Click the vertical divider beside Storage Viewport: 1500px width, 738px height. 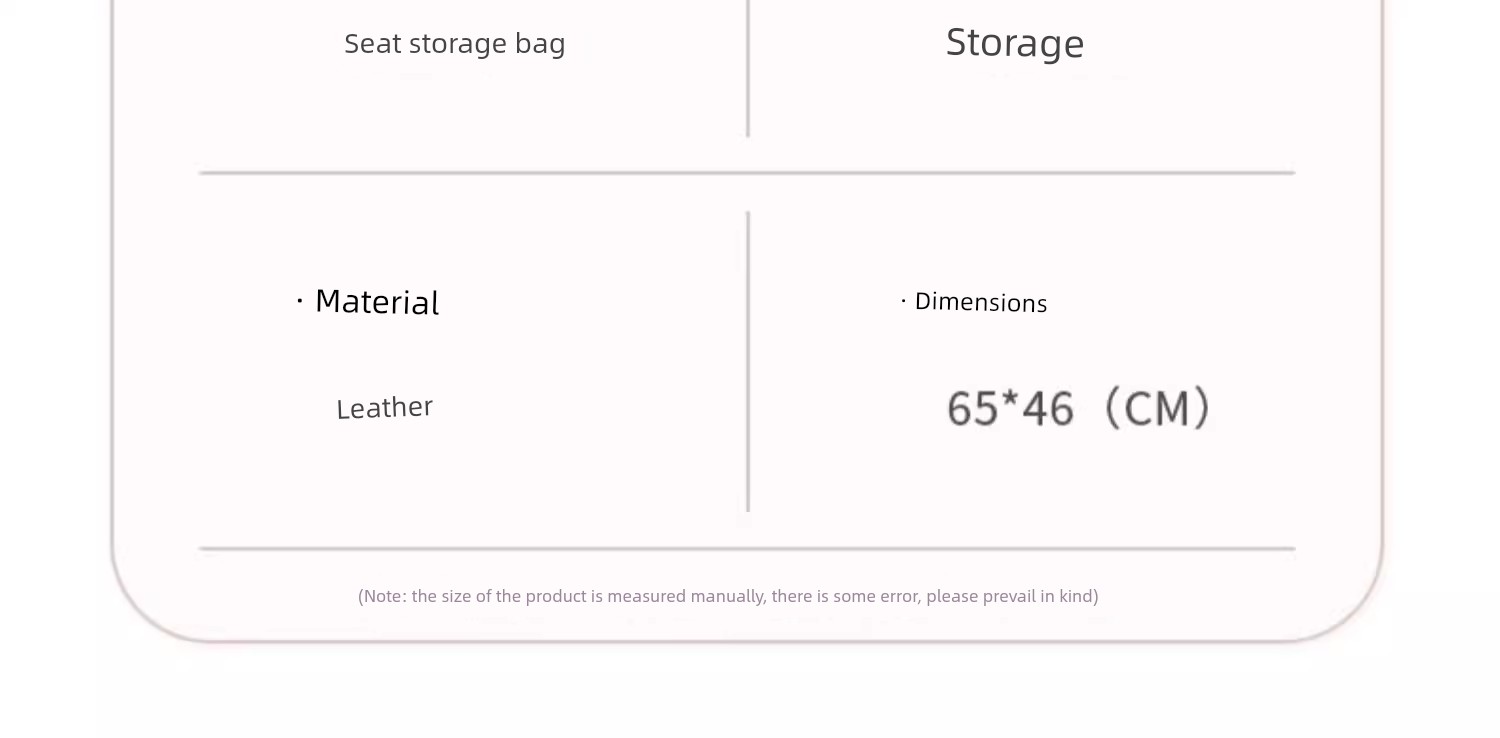point(748,68)
